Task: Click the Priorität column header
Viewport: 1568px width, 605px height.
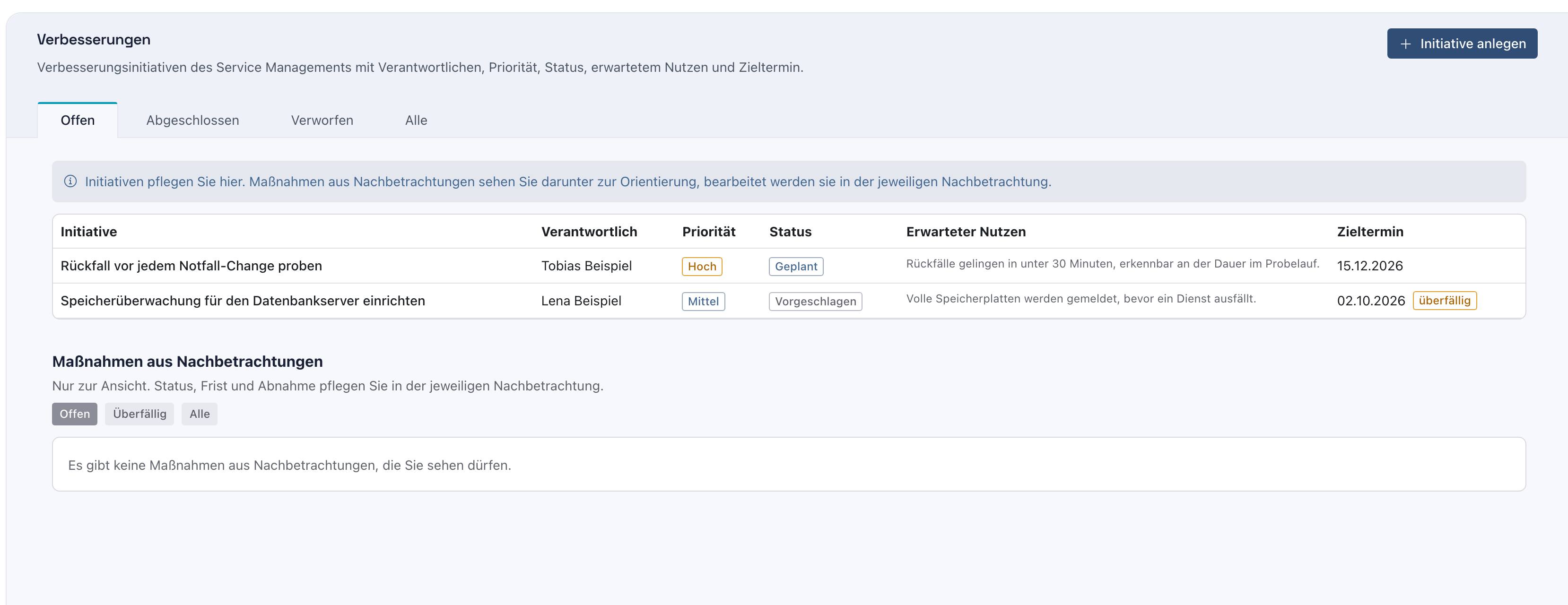Action: click(x=708, y=232)
